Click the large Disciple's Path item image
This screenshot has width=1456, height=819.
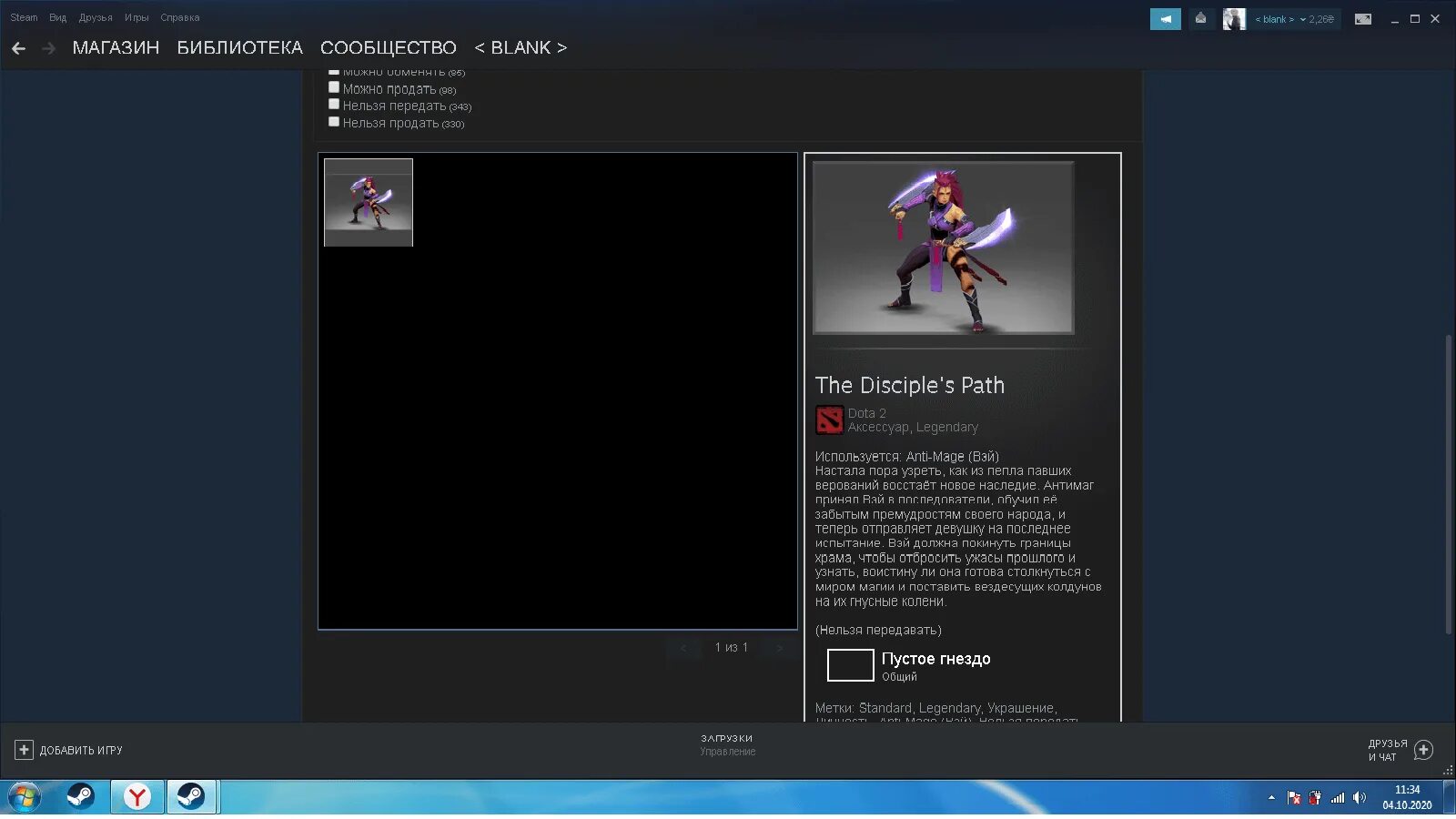[943, 248]
